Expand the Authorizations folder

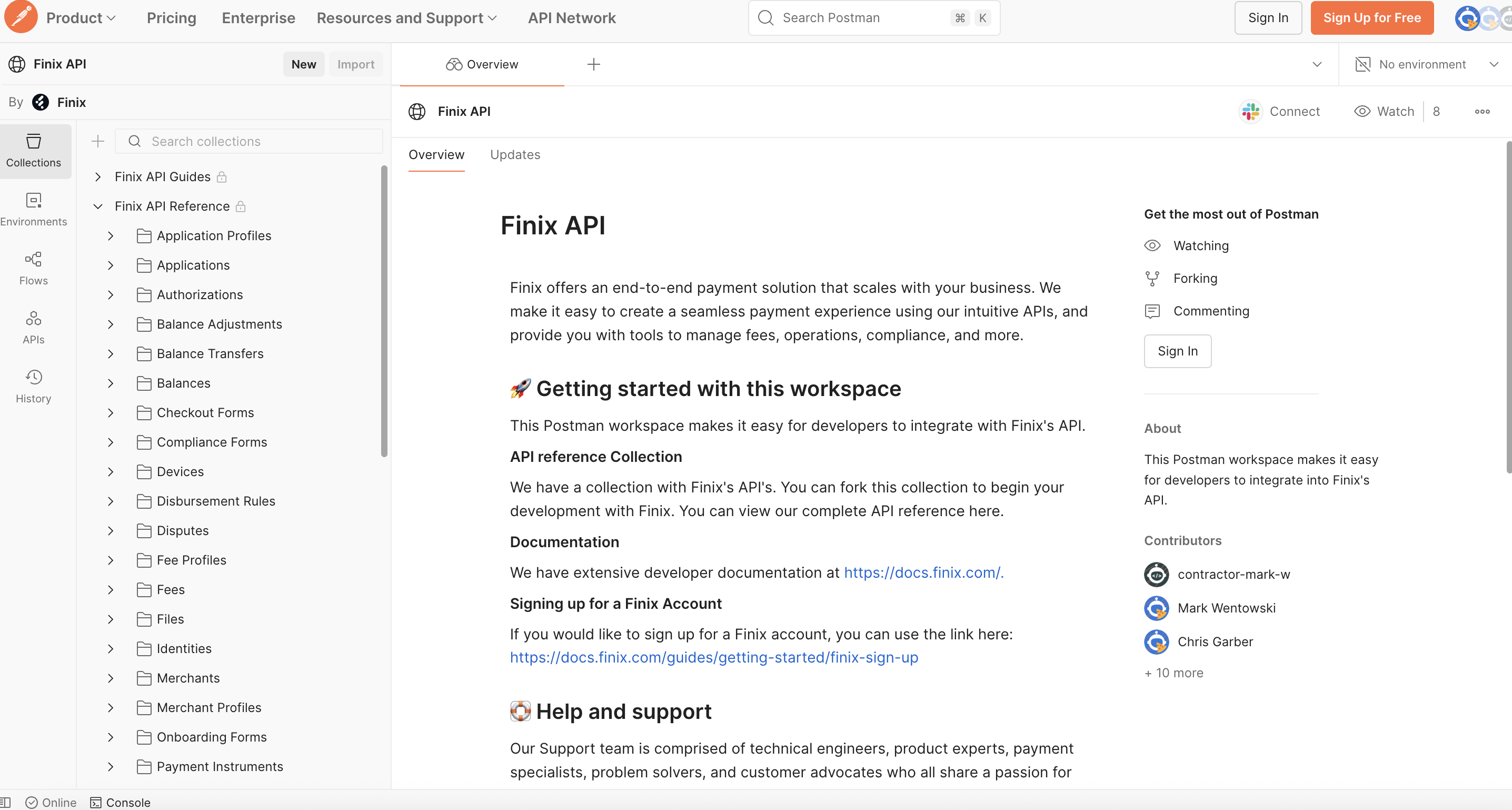(x=111, y=295)
